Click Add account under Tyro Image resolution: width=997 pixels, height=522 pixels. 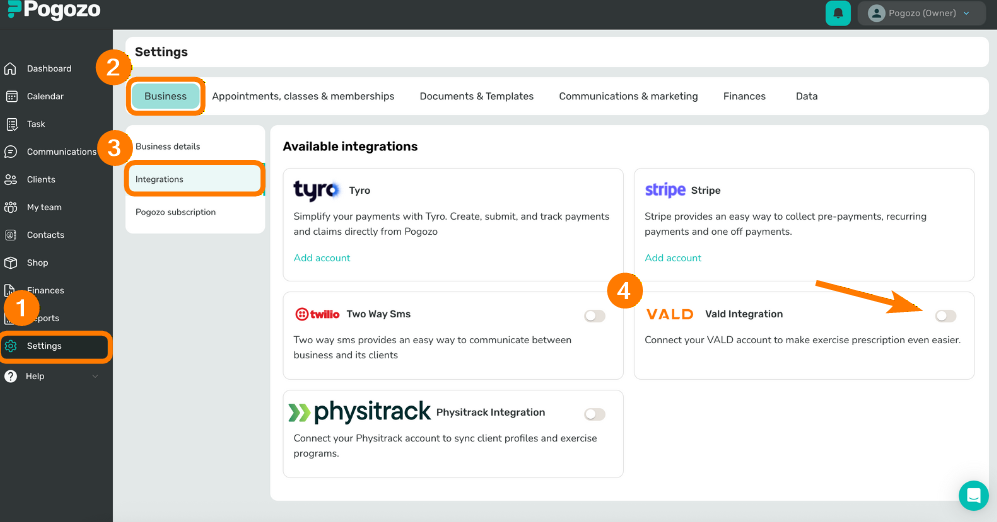[322, 258]
